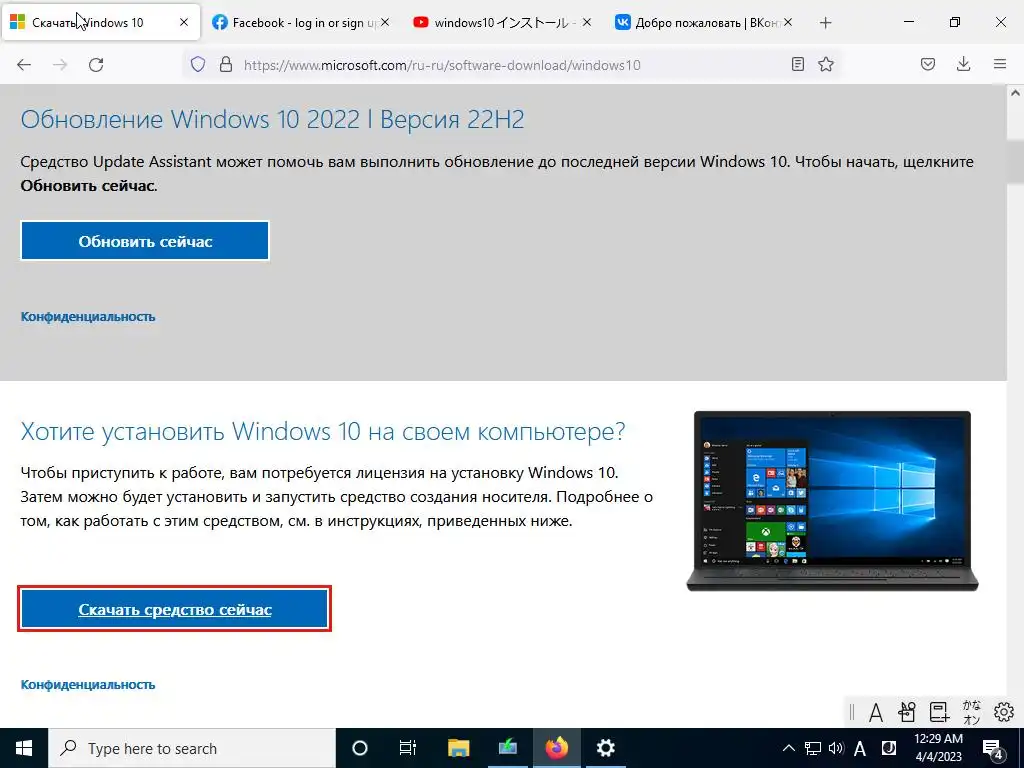The height and width of the screenshot is (768, 1024).
Task: Open the tracking protection shield icon
Action: pos(198,64)
